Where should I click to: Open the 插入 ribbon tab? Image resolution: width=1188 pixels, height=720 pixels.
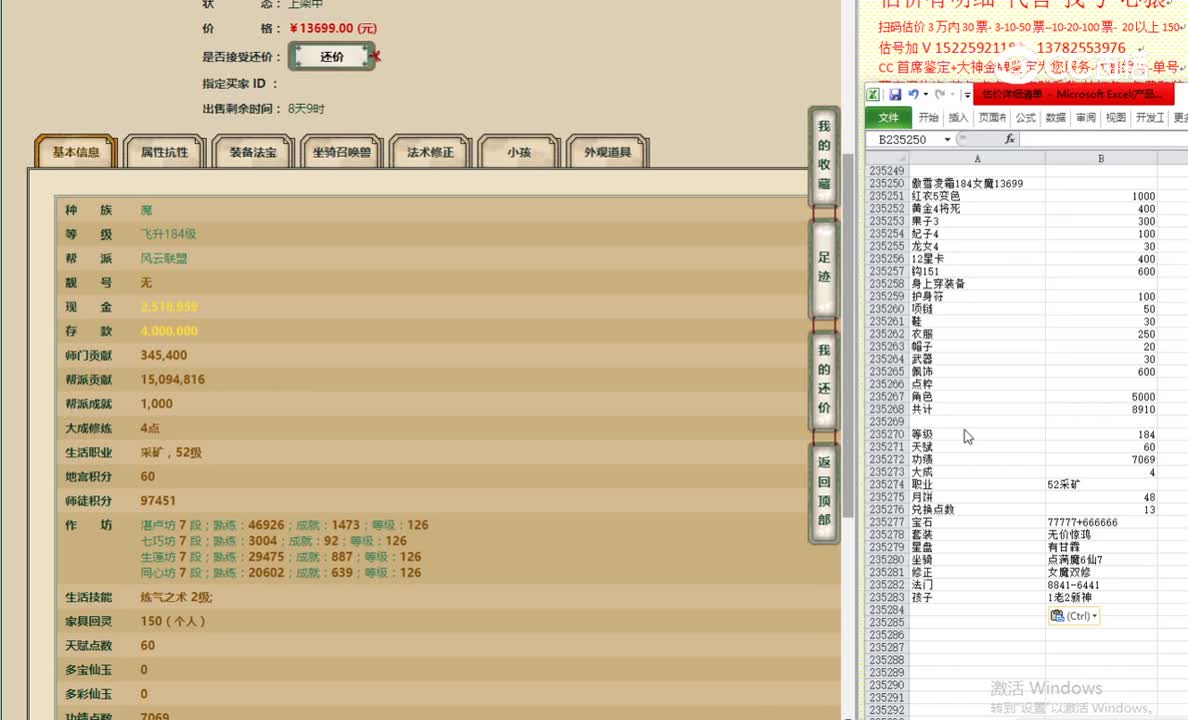pyautogui.click(x=958, y=117)
